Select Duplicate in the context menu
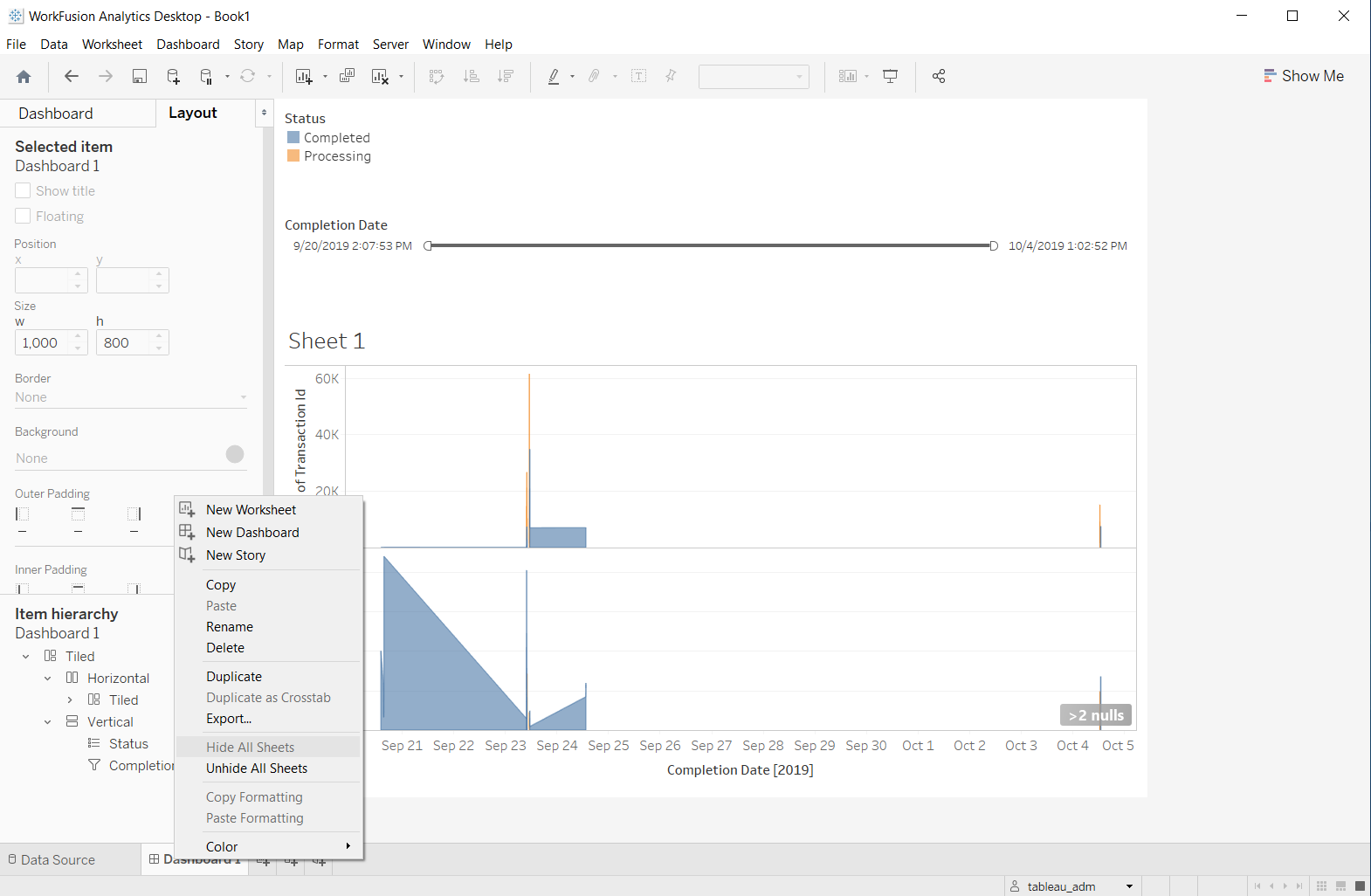1371x896 pixels. pyautogui.click(x=269, y=677)
